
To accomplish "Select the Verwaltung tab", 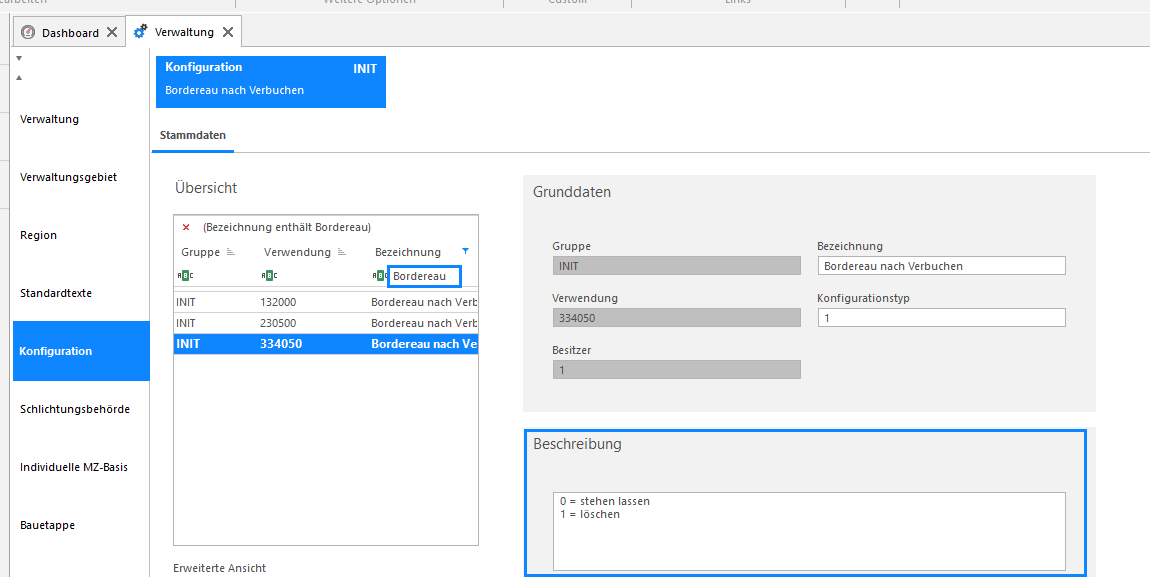I will pyautogui.click(x=184, y=32).
